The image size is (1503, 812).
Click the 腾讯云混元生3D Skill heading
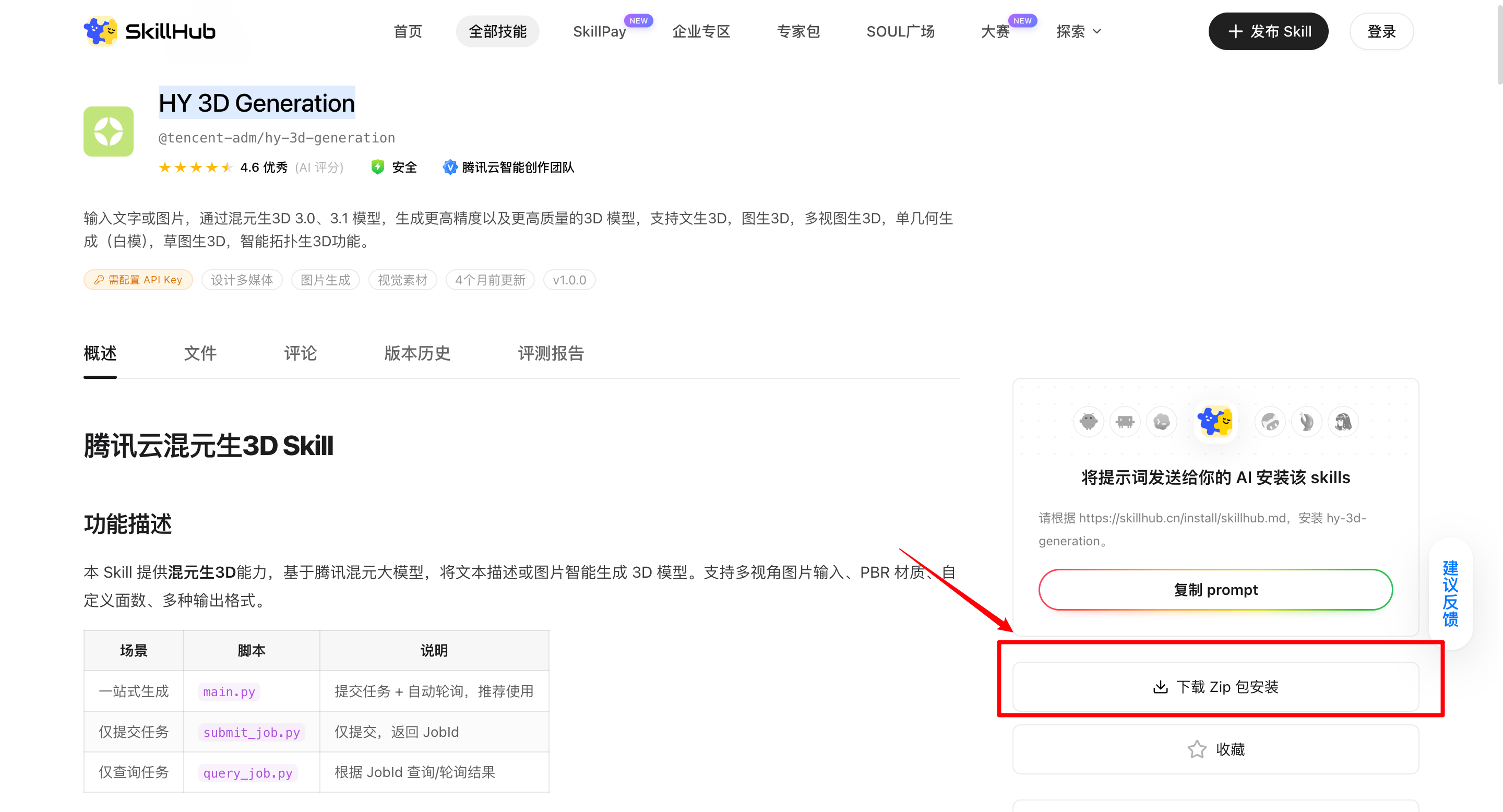(x=208, y=446)
